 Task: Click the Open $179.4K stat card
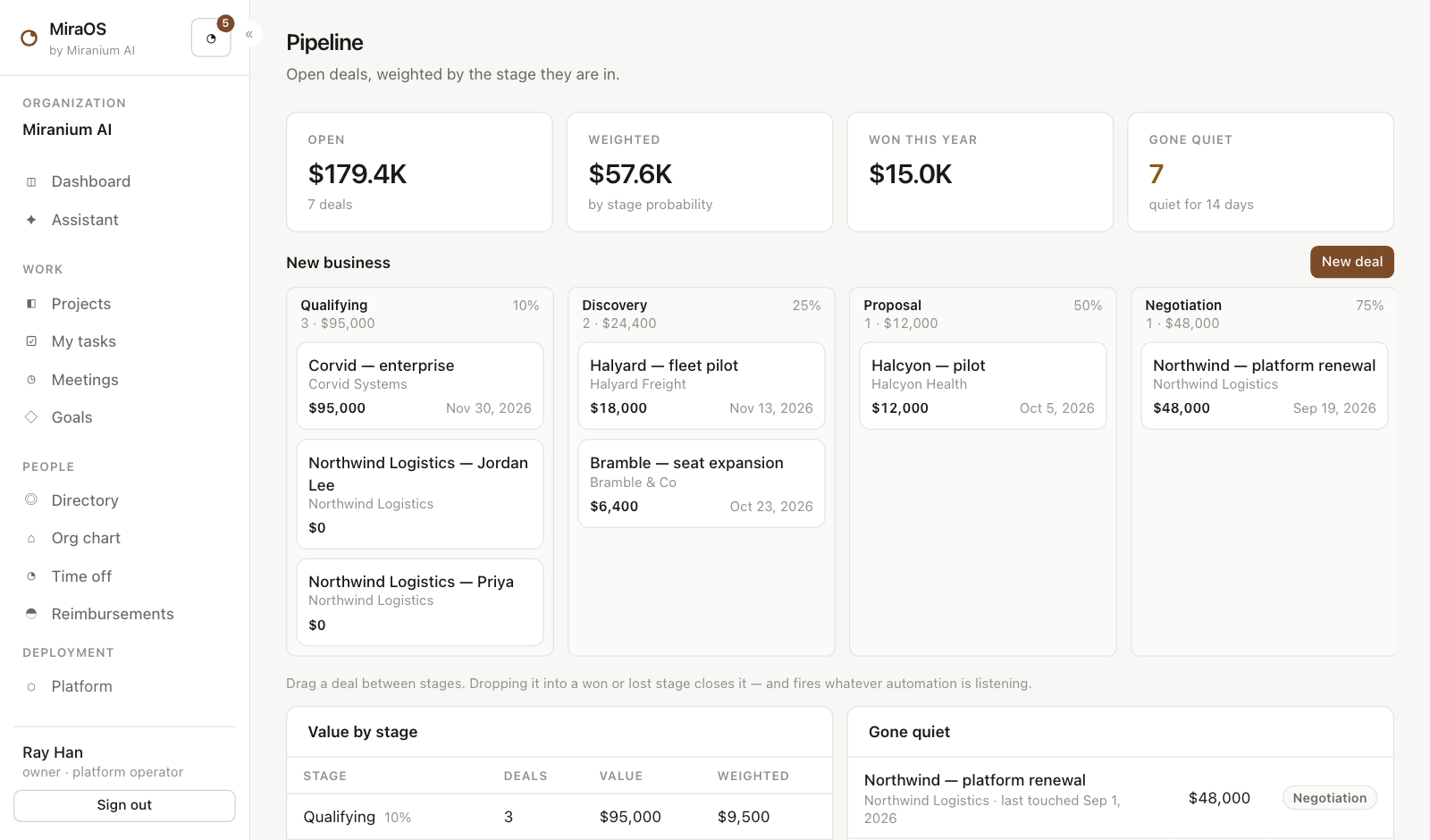[x=419, y=172]
